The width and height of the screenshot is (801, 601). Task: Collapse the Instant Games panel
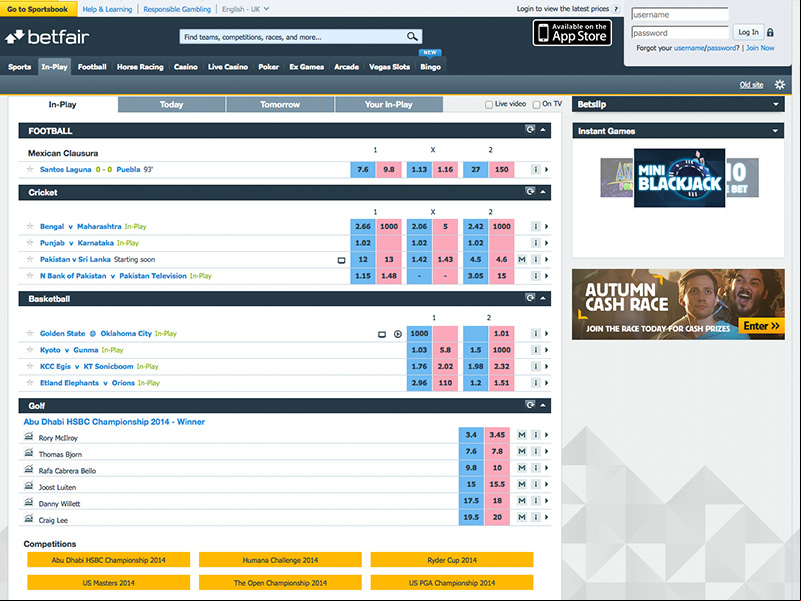pyautogui.click(x=775, y=131)
